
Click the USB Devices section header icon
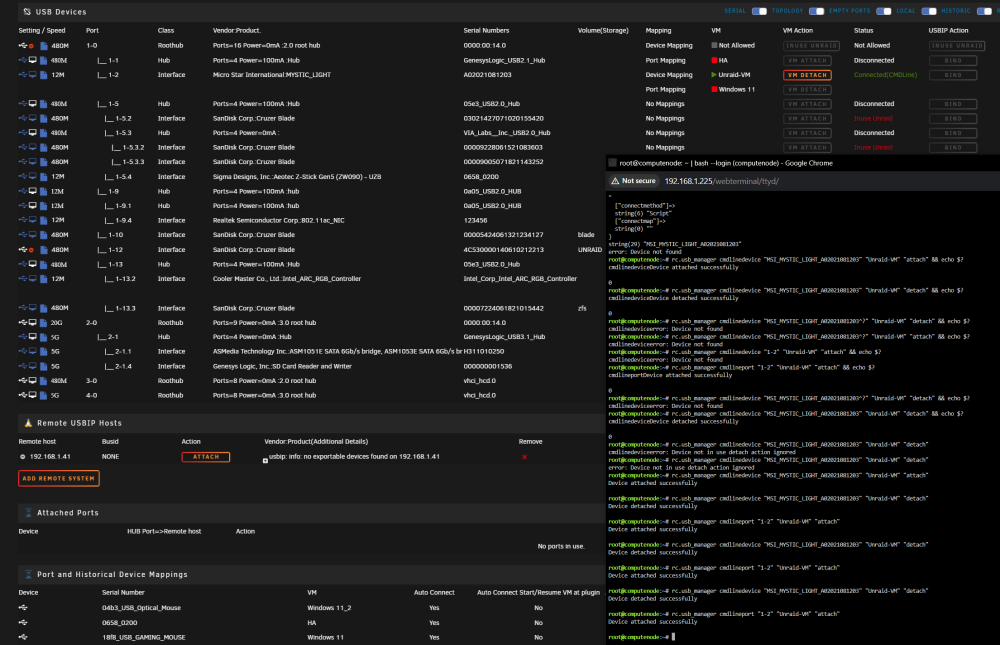pyautogui.click(x=27, y=11)
